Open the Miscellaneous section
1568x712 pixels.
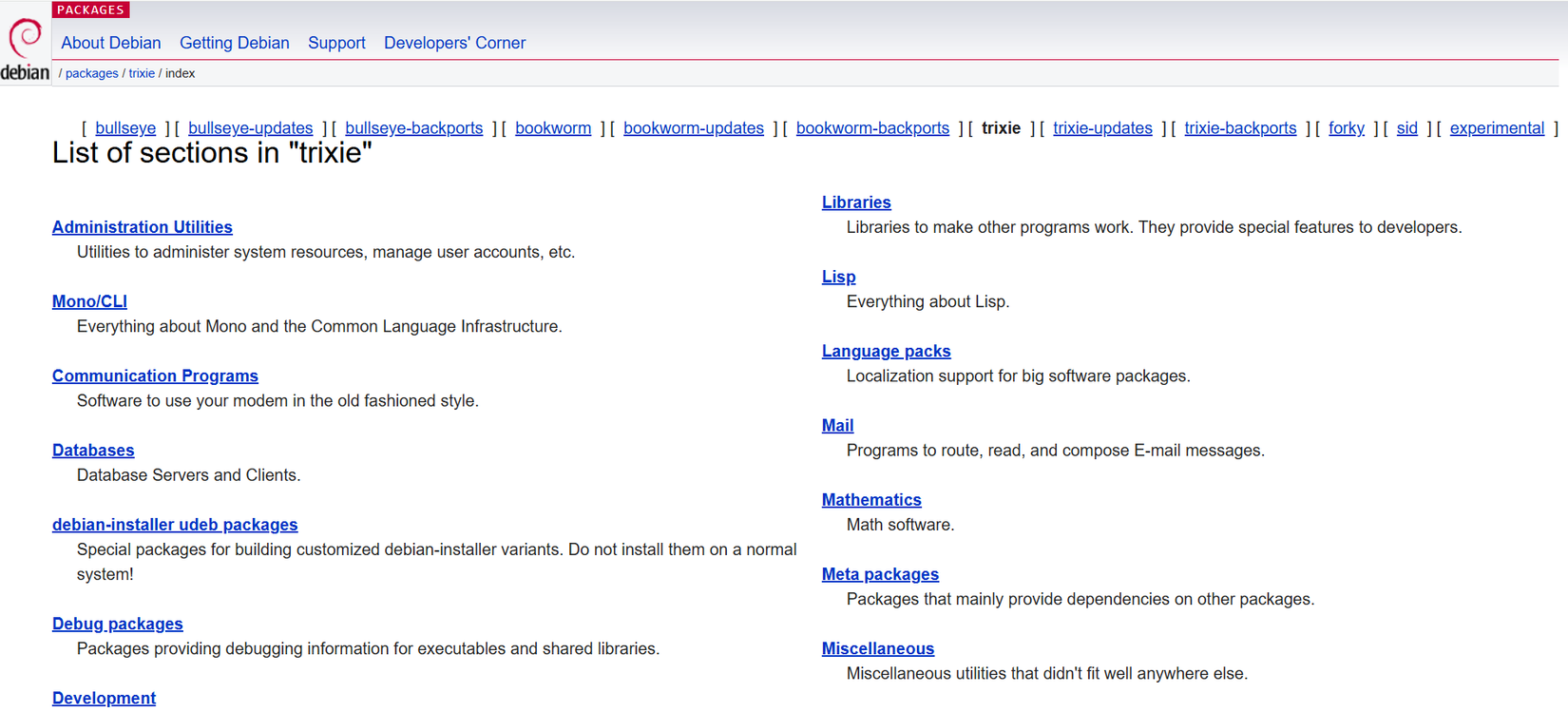click(878, 648)
